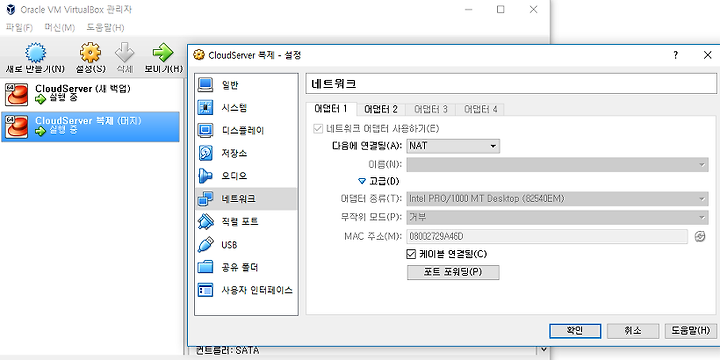Click the MAC 주소(M) input field
The width and height of the screenshot is (720, 360).
click(547, 236)
